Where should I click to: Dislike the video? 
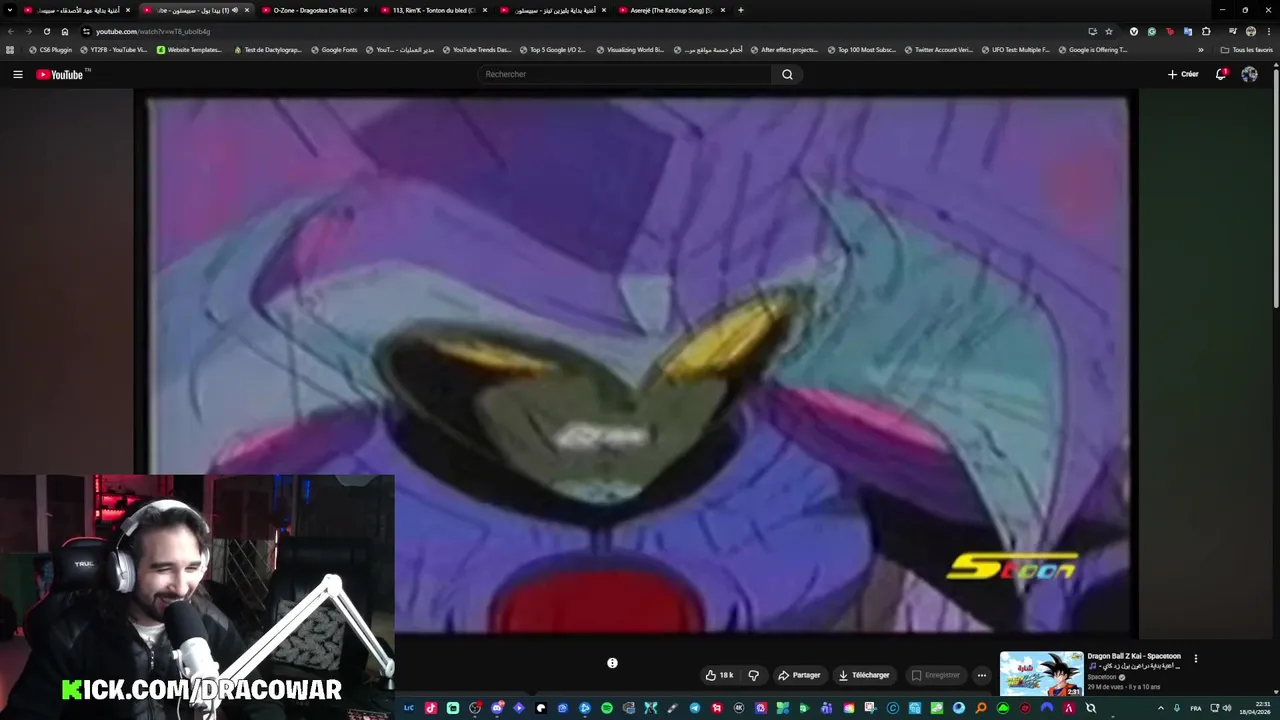coord(754,675)
